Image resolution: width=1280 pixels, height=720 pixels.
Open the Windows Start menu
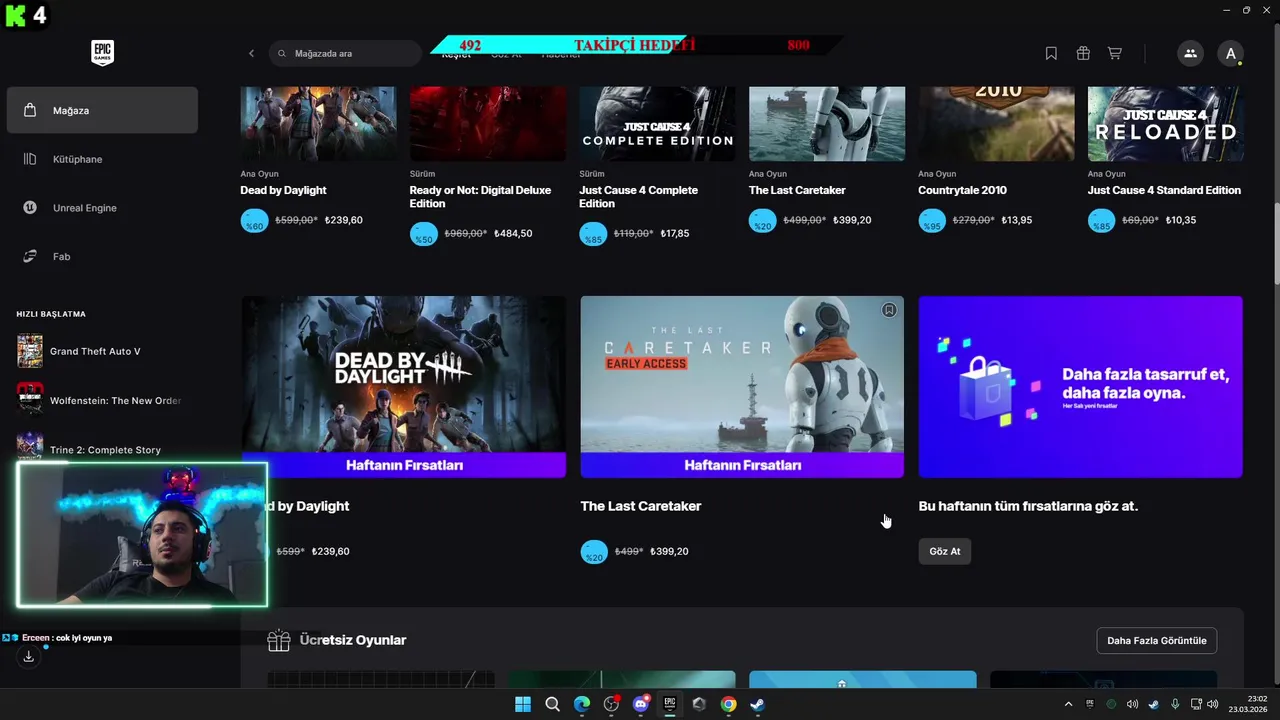click(523, 704)
